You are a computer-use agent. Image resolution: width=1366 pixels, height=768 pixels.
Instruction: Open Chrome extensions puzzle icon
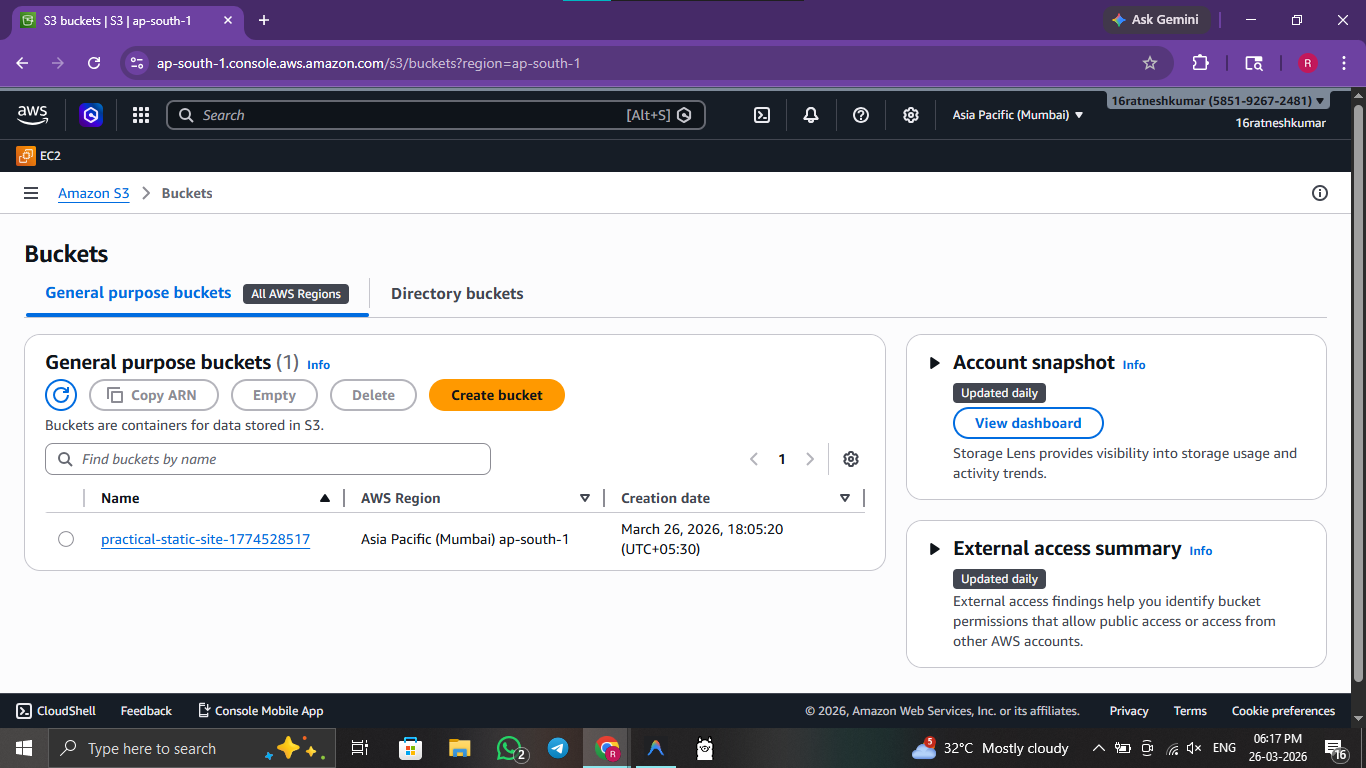tap(1201, 63)
